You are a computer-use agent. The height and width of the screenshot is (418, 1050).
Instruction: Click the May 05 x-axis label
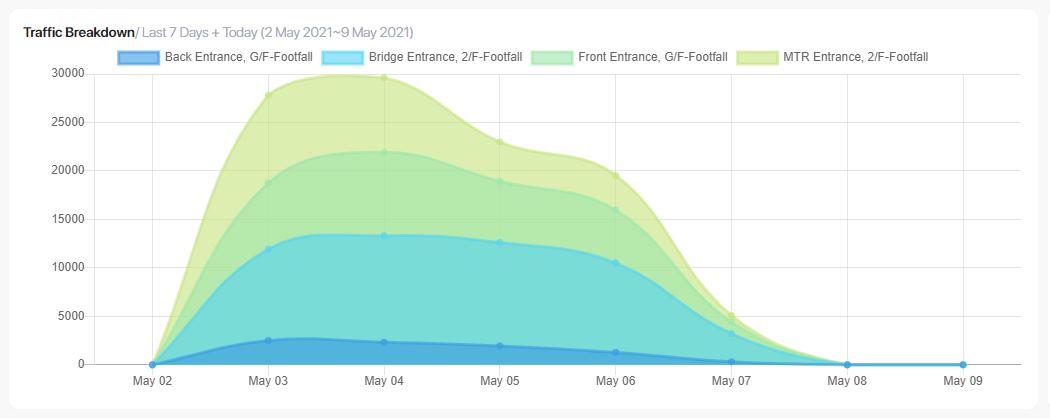click(x=500, y=381)
